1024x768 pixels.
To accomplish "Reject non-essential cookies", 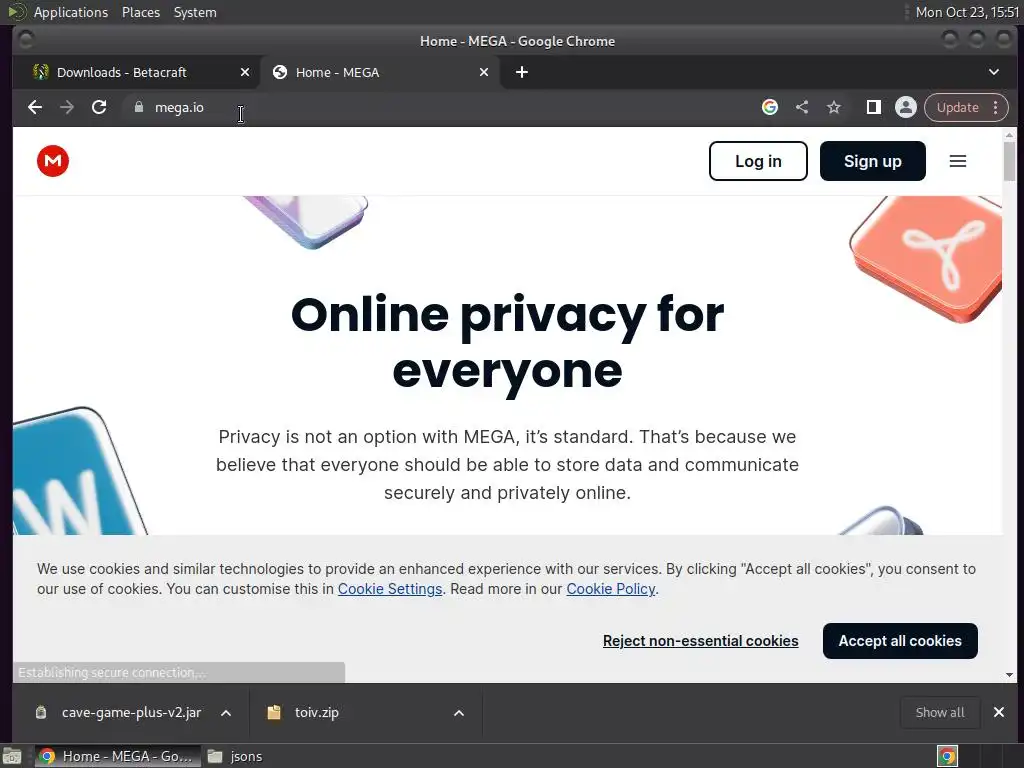I will click(x=700, y=641).
